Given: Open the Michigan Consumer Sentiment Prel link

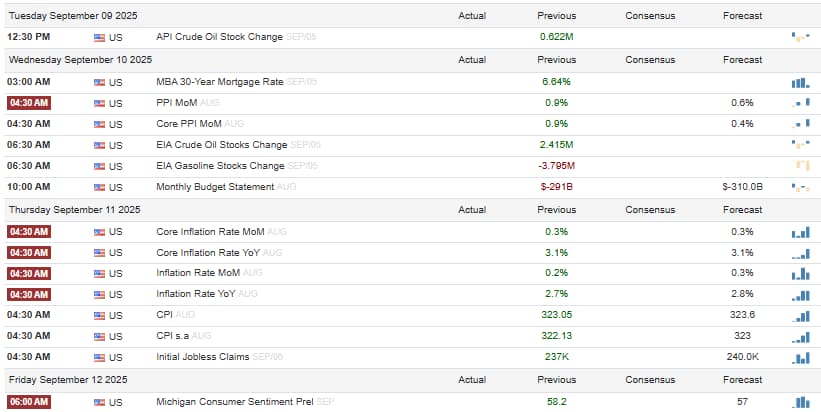Looking at the screenshot, I should tap(235, 402).
